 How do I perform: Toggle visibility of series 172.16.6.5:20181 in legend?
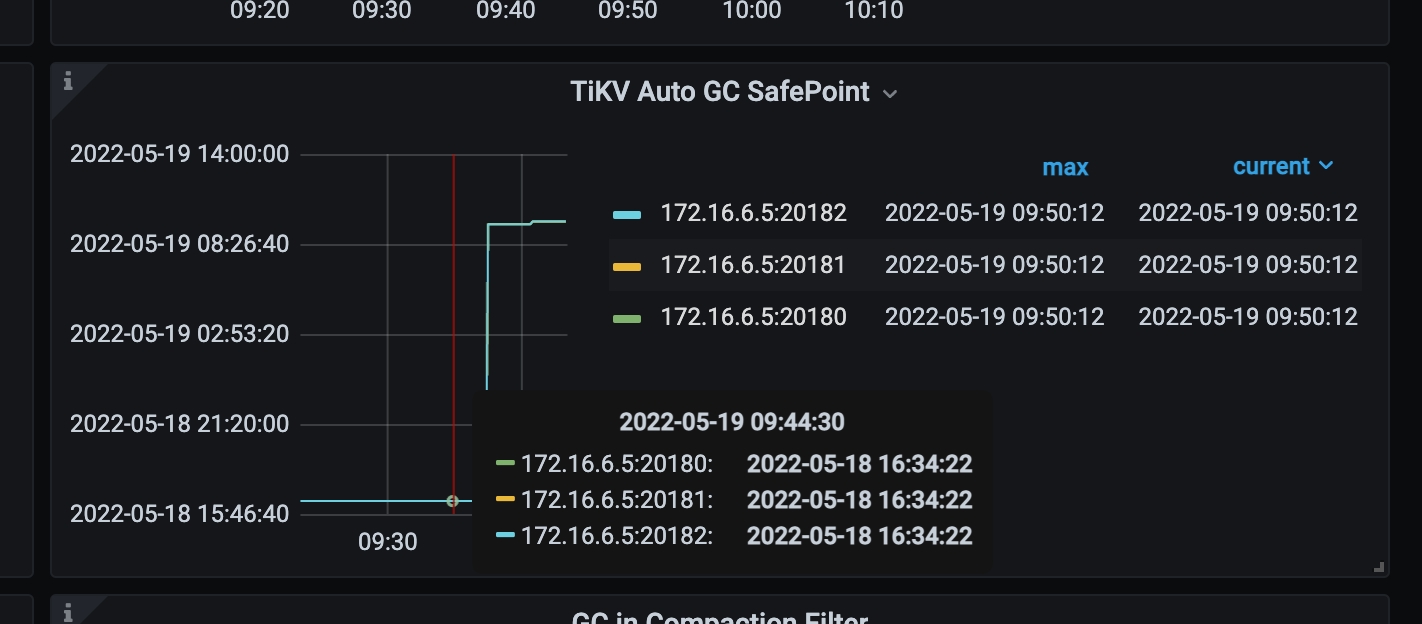click(x=753, y=265)
